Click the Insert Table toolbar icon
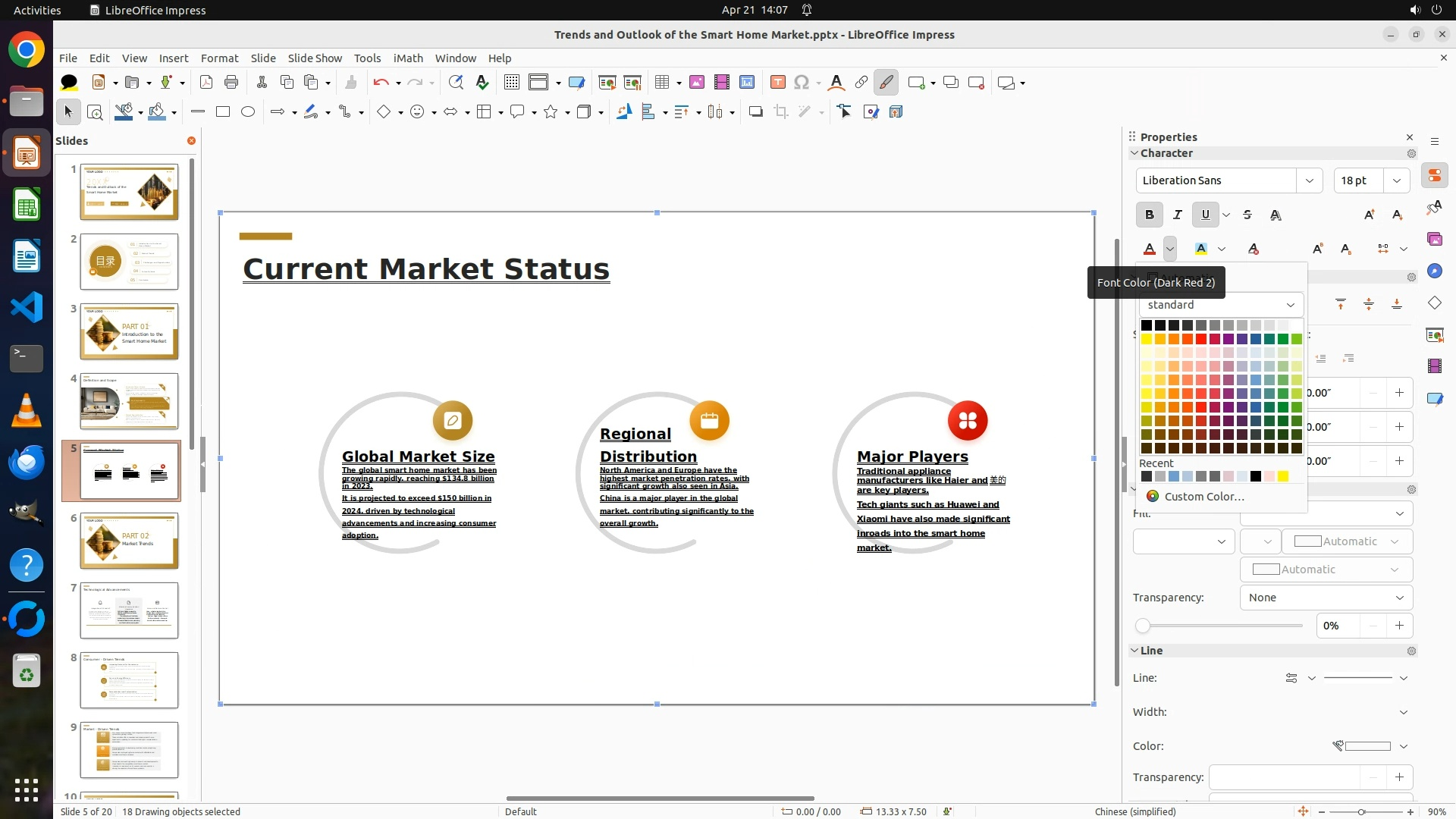Screen dimensions: 1456x819 [x=662, y=83]
